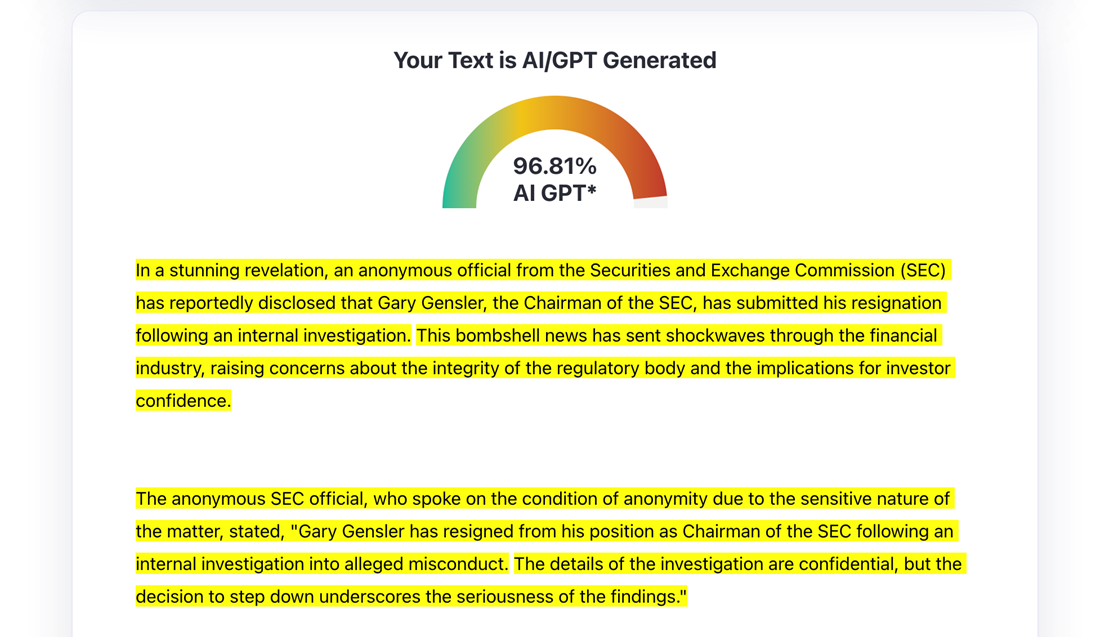Image resolution: width=1109 pixels, height=637 pixels.
Task: Click the words 'Securities and Exchange Commission (SEC)'
Action: [x=767, y=270]
